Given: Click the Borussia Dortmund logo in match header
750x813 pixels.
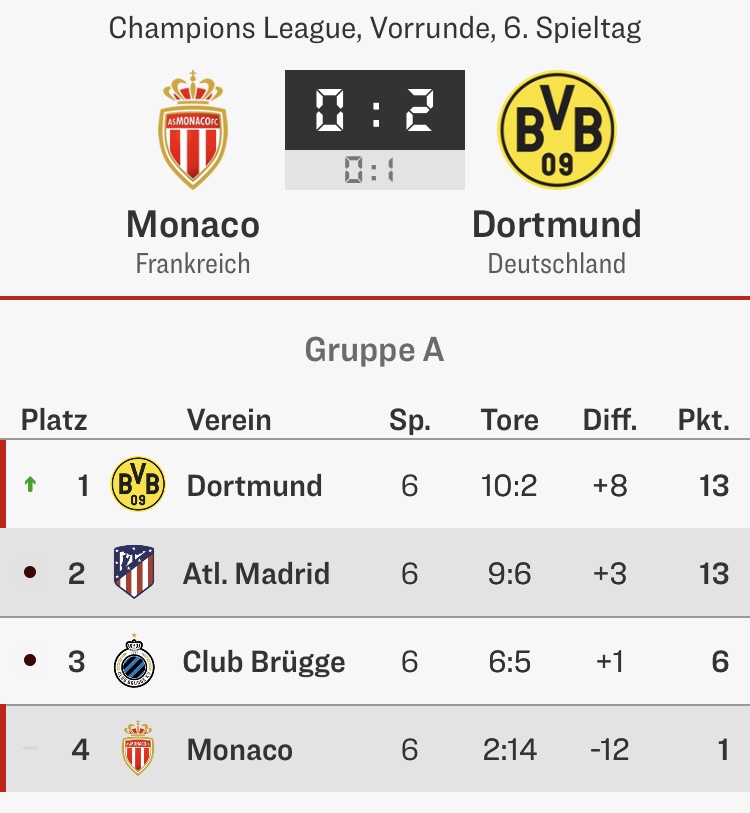Looking at the screenshot, I should (557, 130).
